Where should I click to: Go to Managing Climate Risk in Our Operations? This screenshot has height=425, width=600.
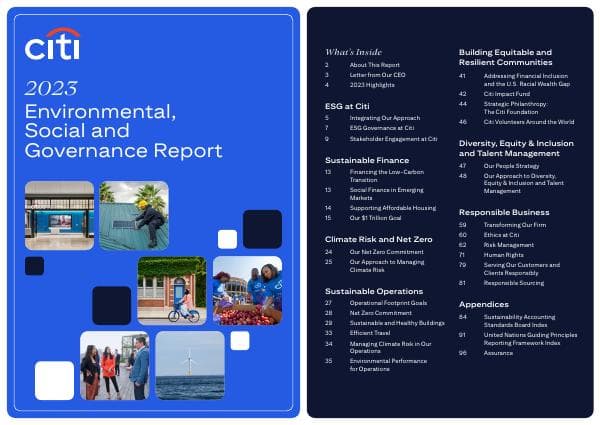tap(390, 347)
